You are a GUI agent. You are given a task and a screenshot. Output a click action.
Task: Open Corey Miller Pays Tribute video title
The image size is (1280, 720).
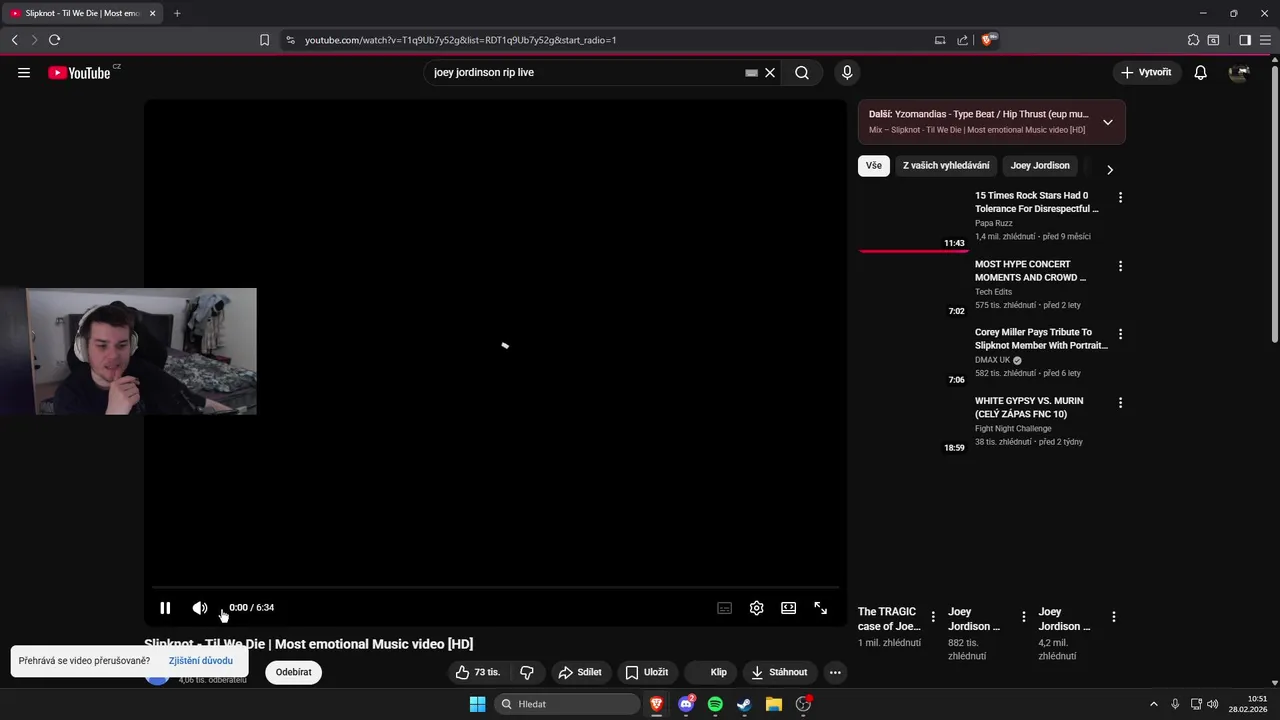tap(1041, 339)
